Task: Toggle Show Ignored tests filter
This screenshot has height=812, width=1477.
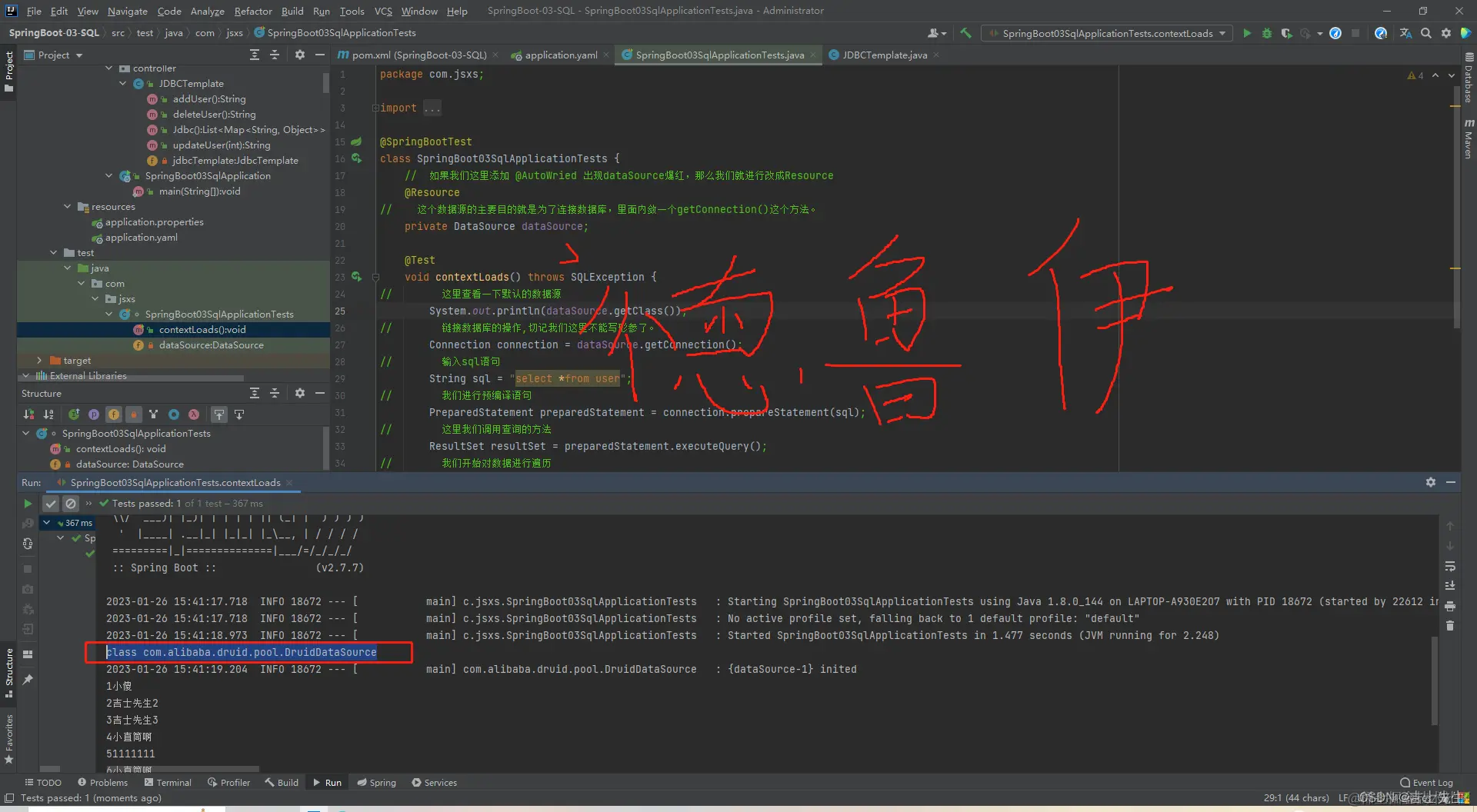Action: [71, 504]
